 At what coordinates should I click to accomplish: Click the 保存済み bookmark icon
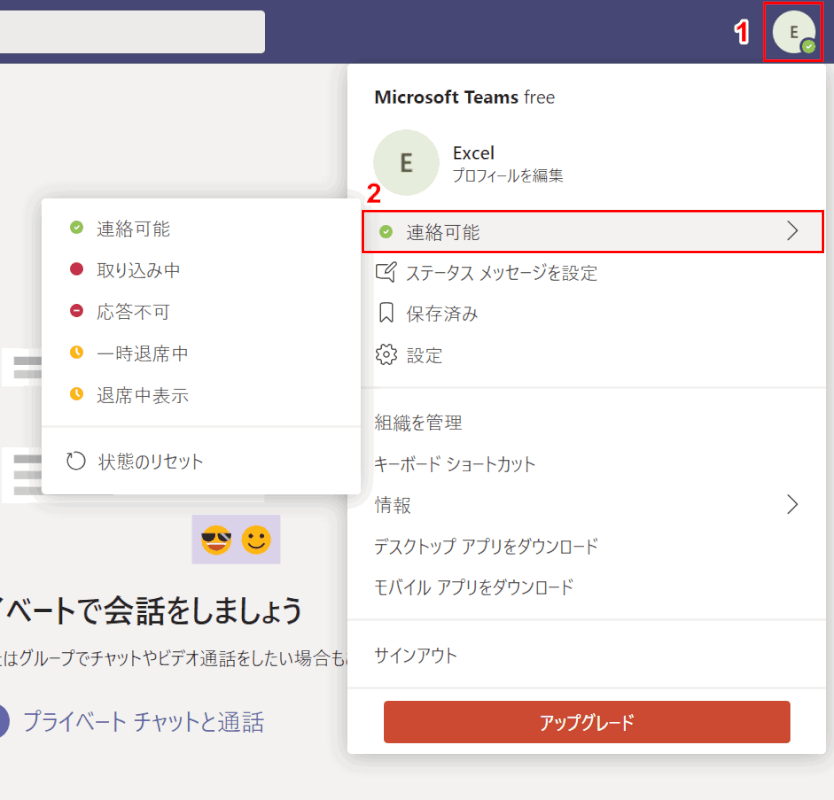387,313
